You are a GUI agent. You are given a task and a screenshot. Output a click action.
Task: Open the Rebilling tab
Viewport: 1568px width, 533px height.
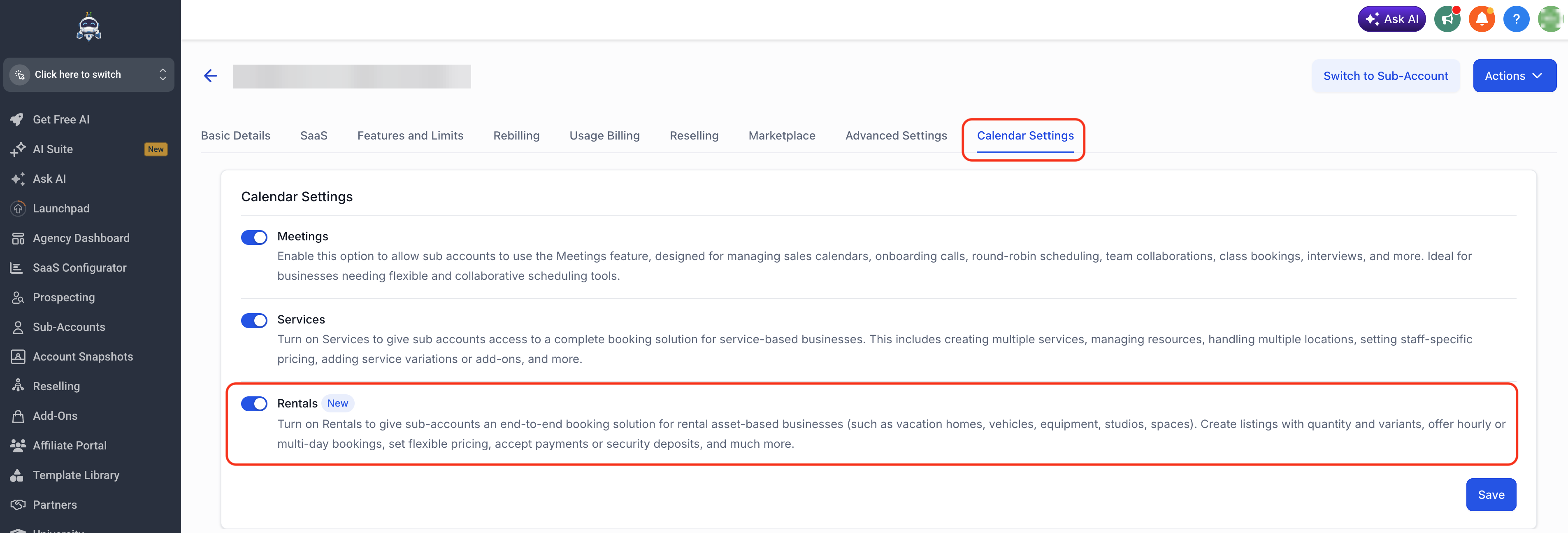coord(516,135)
